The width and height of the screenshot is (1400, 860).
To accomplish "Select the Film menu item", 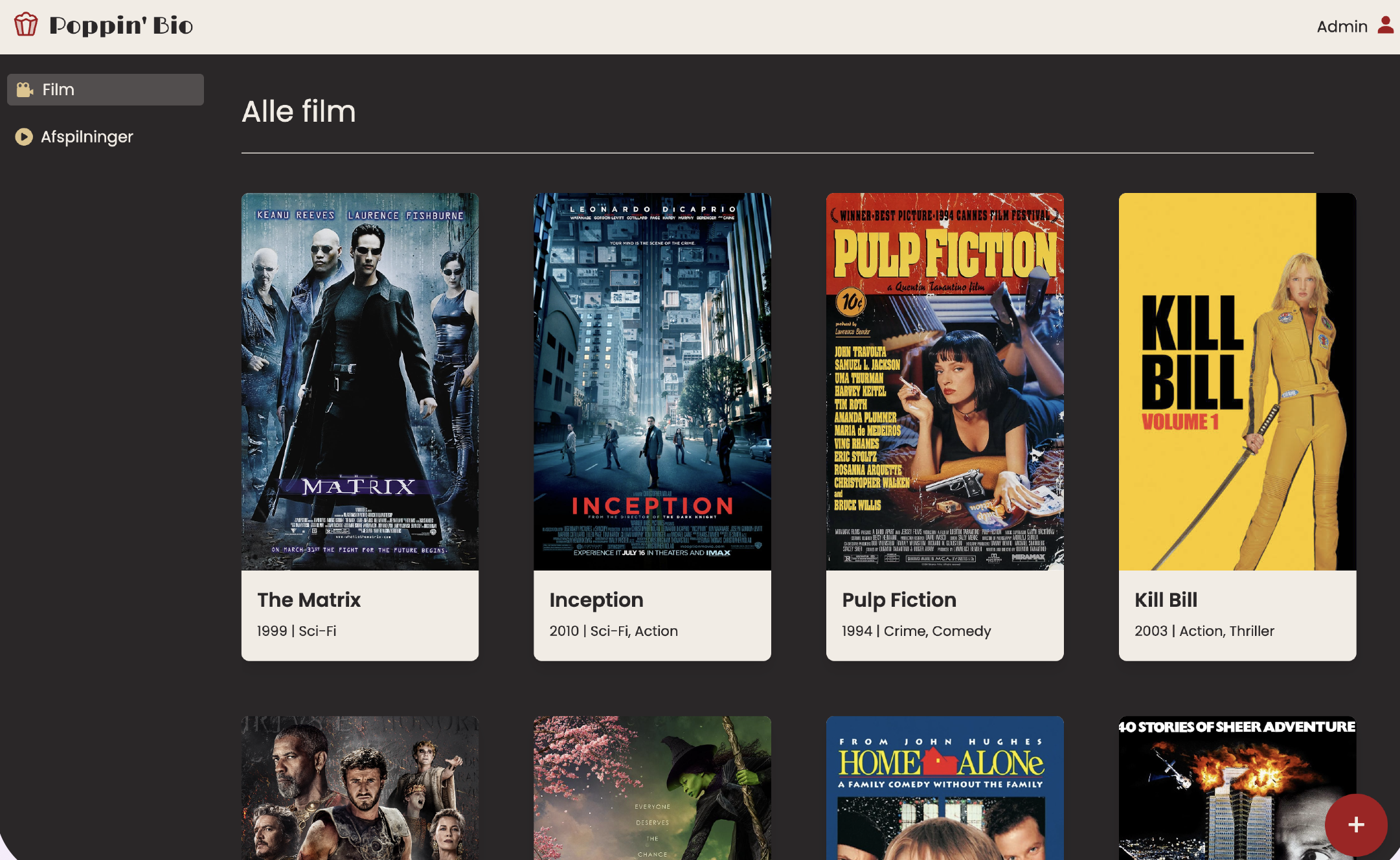I will (106, 89).
